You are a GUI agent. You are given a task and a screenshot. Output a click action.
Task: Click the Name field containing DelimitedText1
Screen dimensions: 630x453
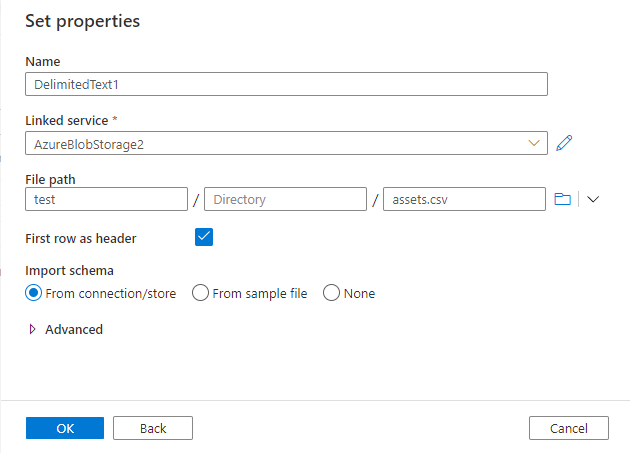[x=286, y=84]
